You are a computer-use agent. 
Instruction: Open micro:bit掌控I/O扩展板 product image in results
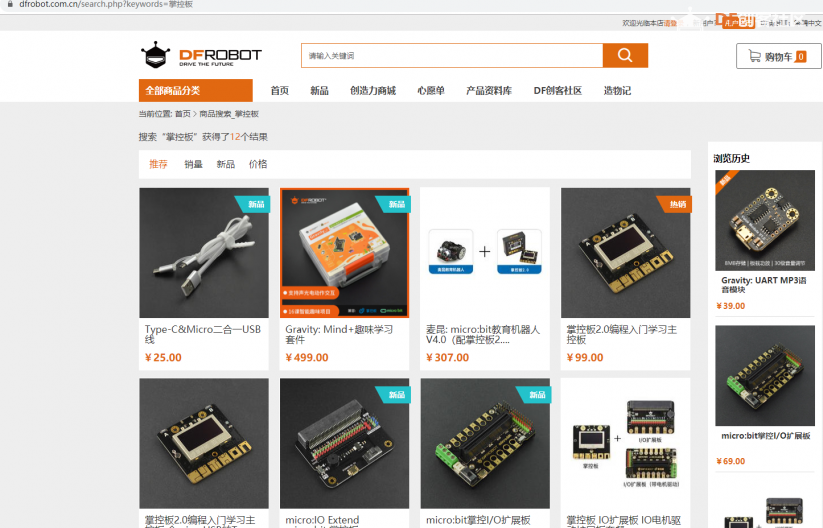[485, 443]
